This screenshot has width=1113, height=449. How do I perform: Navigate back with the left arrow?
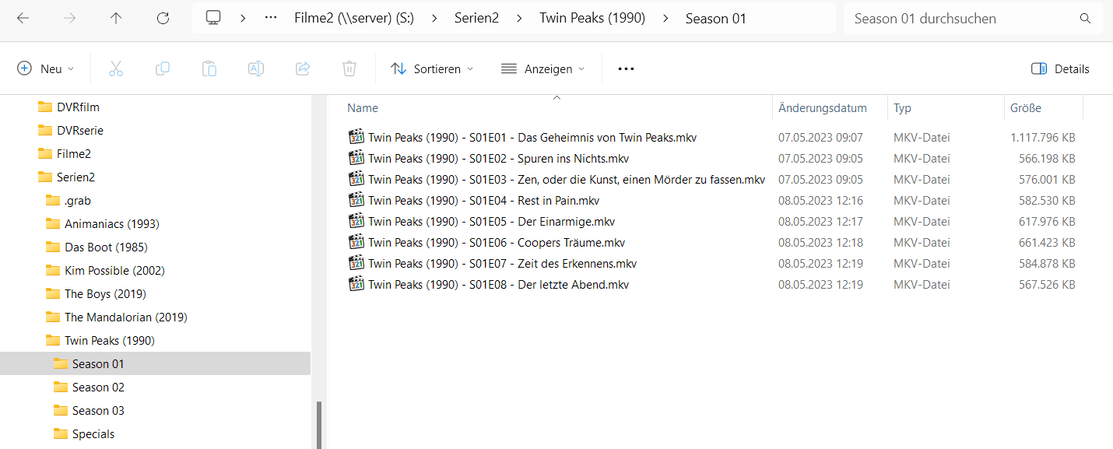pos(23,18)
